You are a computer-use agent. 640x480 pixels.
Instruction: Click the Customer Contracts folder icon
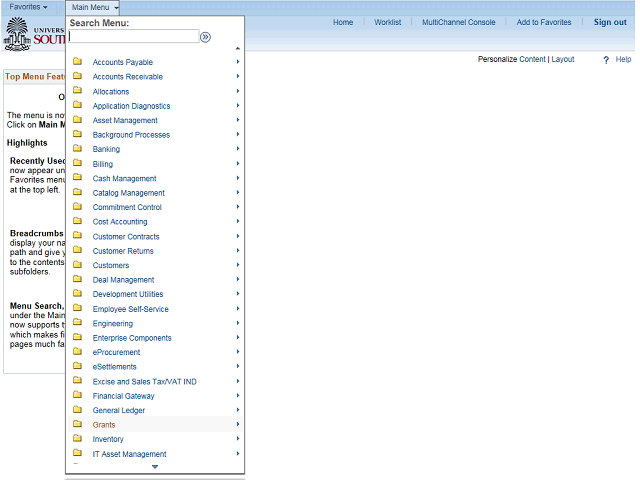(x=78, y=236)
